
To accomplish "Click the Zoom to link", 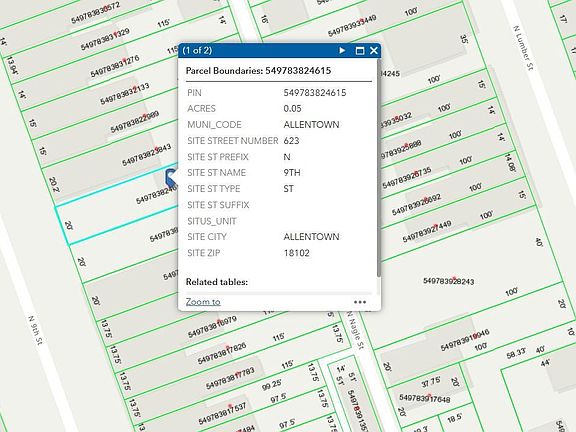I will tap(203, 302).
